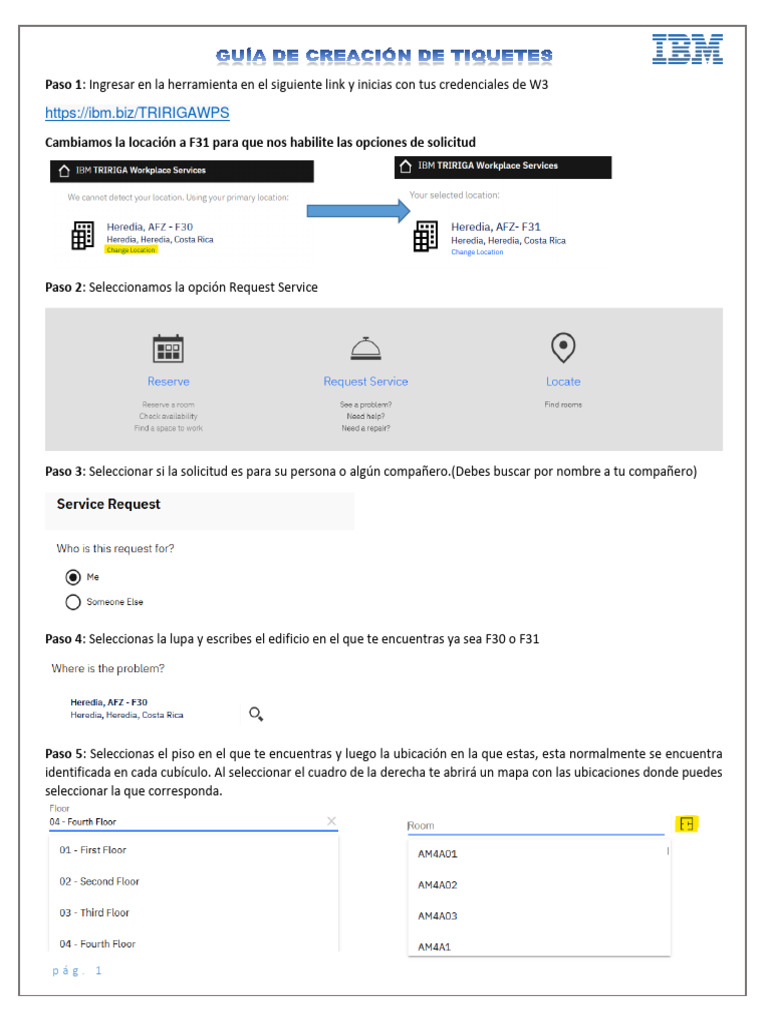Click 'Check availability' text
768x1024 pixels.
(x=168, y=417)
